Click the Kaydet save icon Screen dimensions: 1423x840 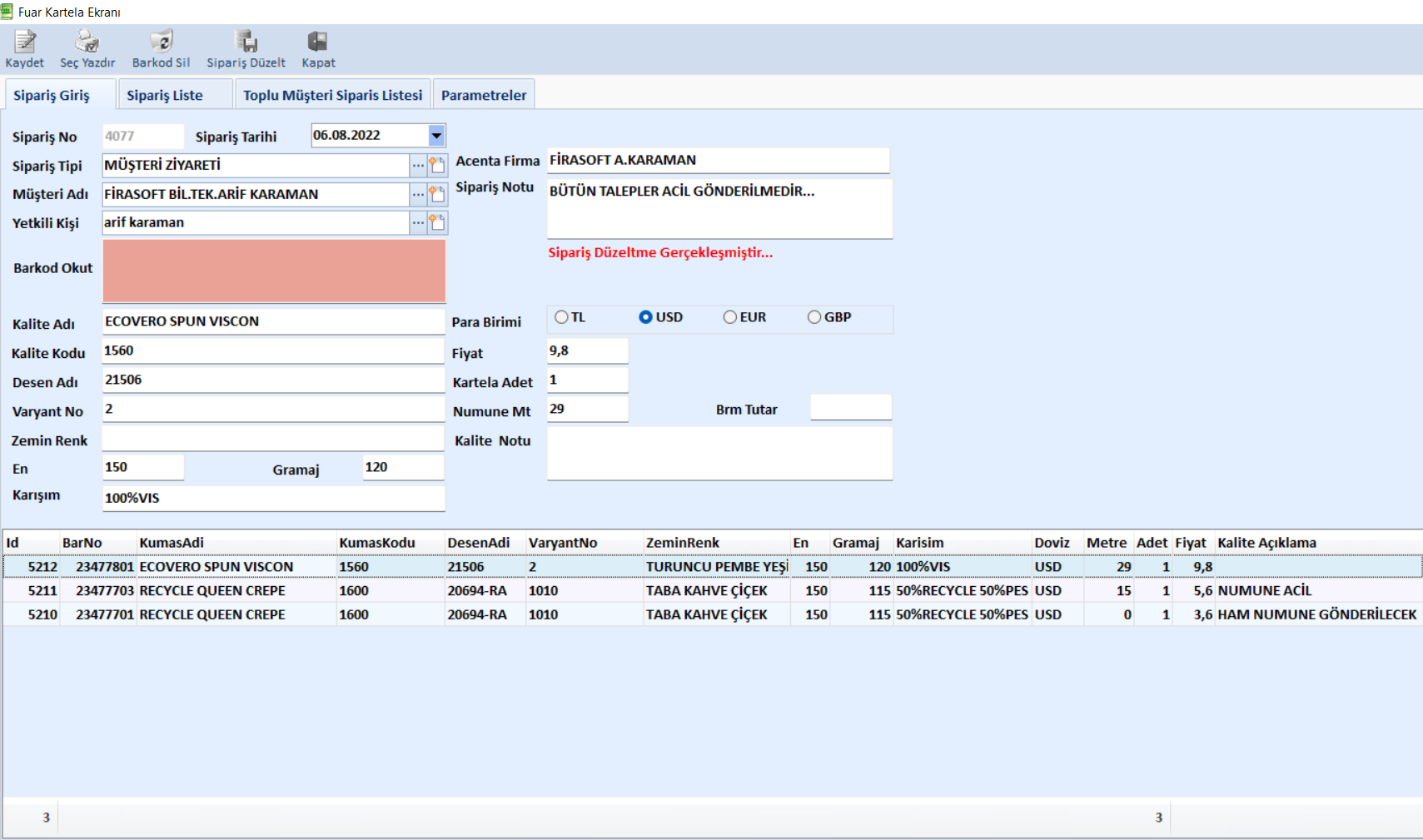25,42
